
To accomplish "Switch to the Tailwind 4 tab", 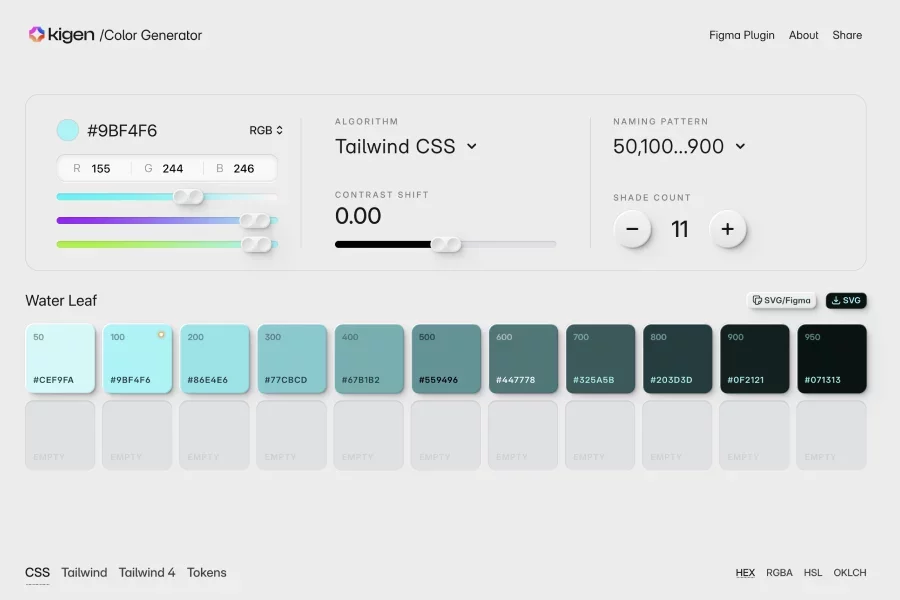I will [147, 573].
